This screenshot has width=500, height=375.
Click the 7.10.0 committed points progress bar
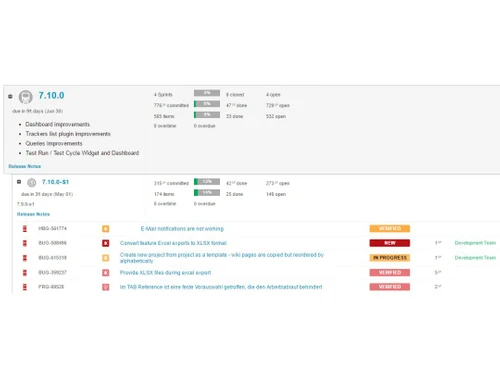tap(207, 104)
